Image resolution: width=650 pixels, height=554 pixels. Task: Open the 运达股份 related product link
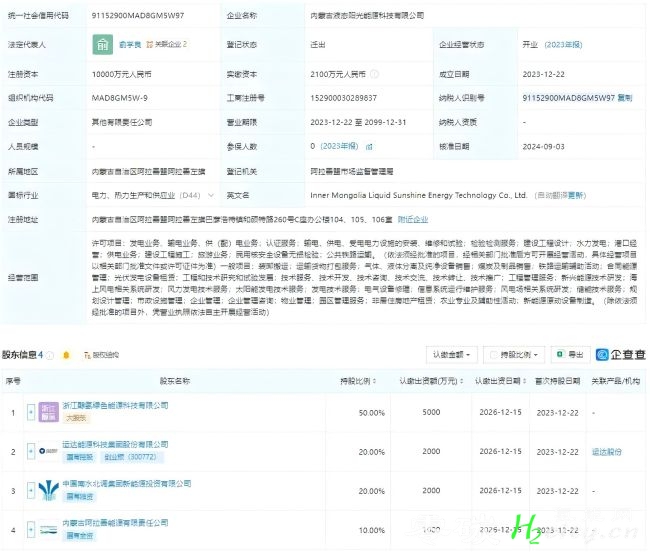(x=607, y=452)
